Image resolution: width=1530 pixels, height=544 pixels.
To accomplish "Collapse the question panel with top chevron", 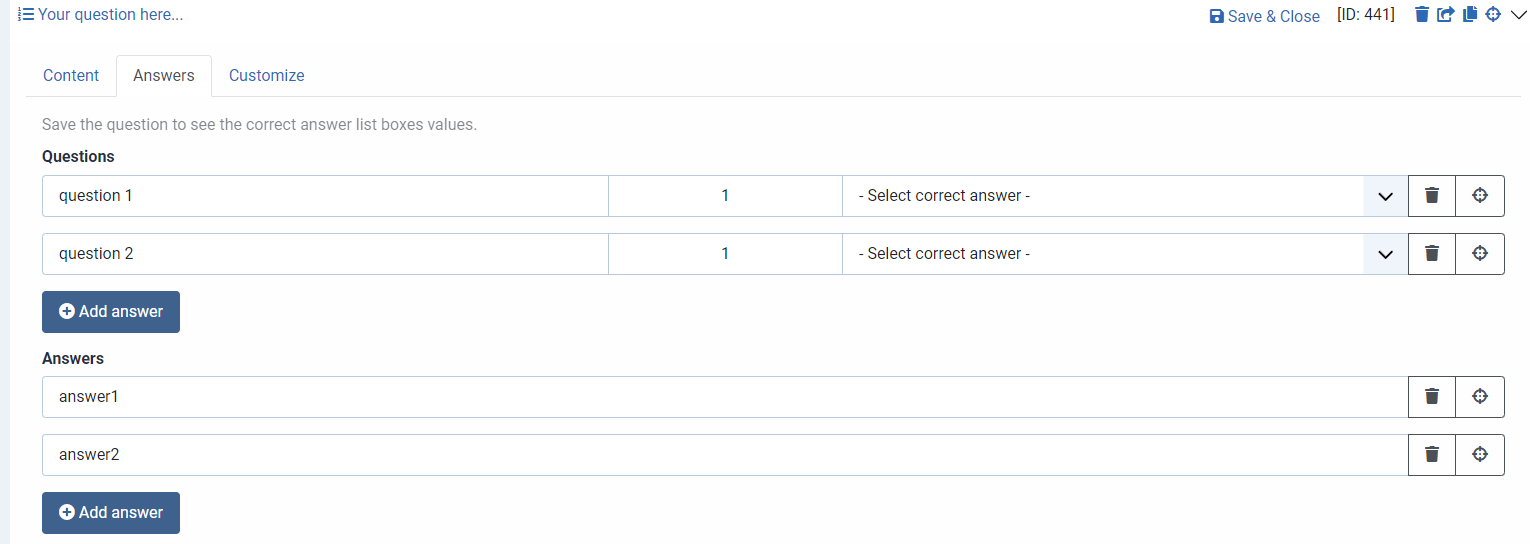I will (x=1518, y=15).
